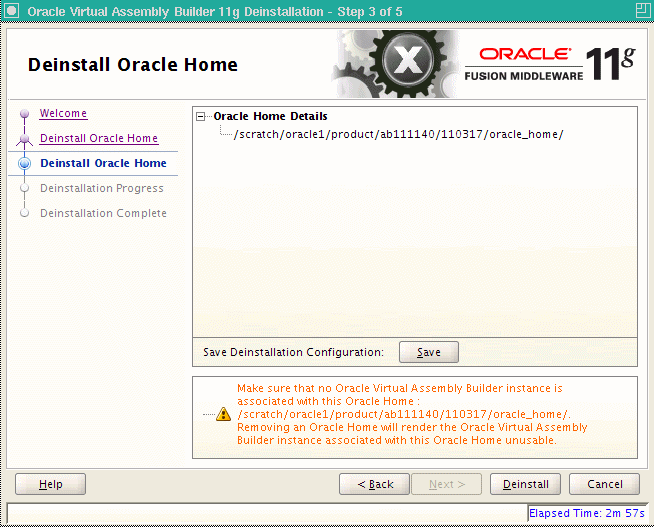Click the Oracle Fusion Middleware 11g logo

tap(549, 64)
